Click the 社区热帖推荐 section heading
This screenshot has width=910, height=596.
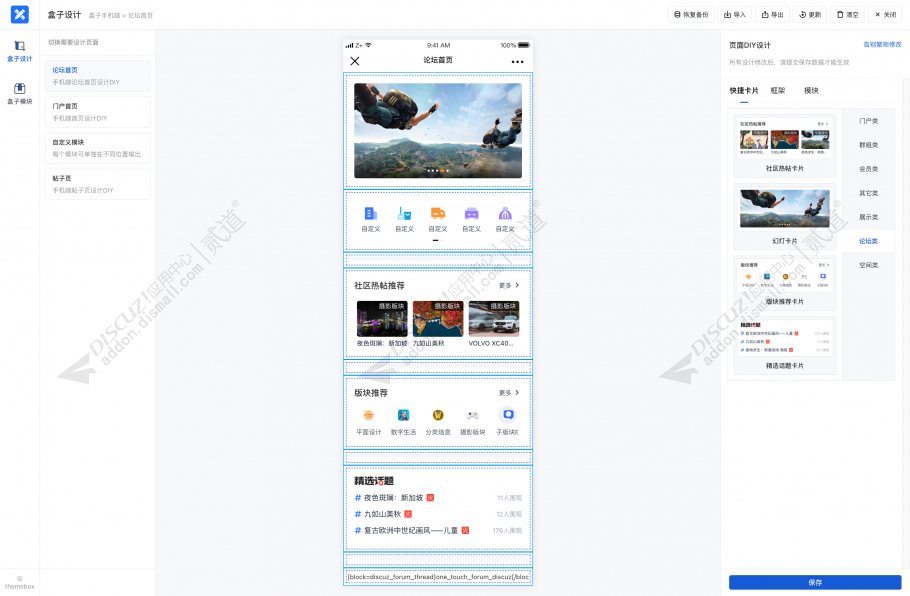point(379,286)
